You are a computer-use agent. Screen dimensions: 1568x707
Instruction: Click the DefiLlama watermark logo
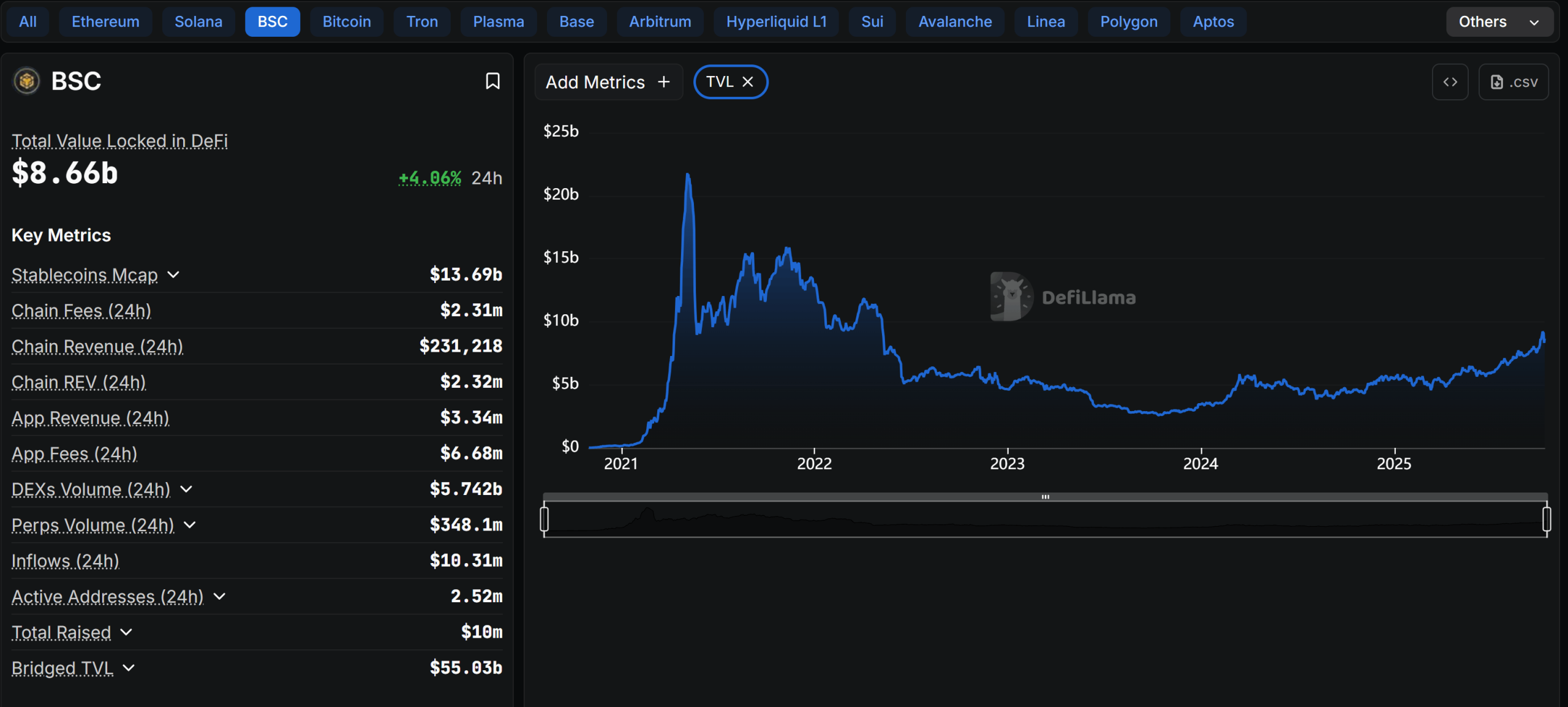[x=1011, y=297]
